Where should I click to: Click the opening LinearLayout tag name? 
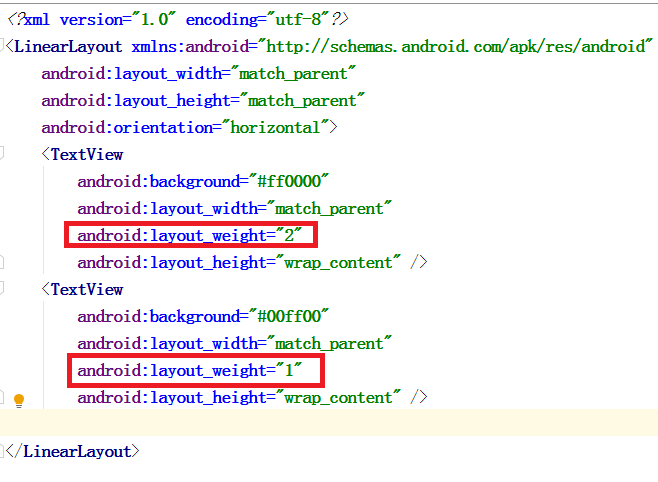pyautogui.click(x=68, y=47)
